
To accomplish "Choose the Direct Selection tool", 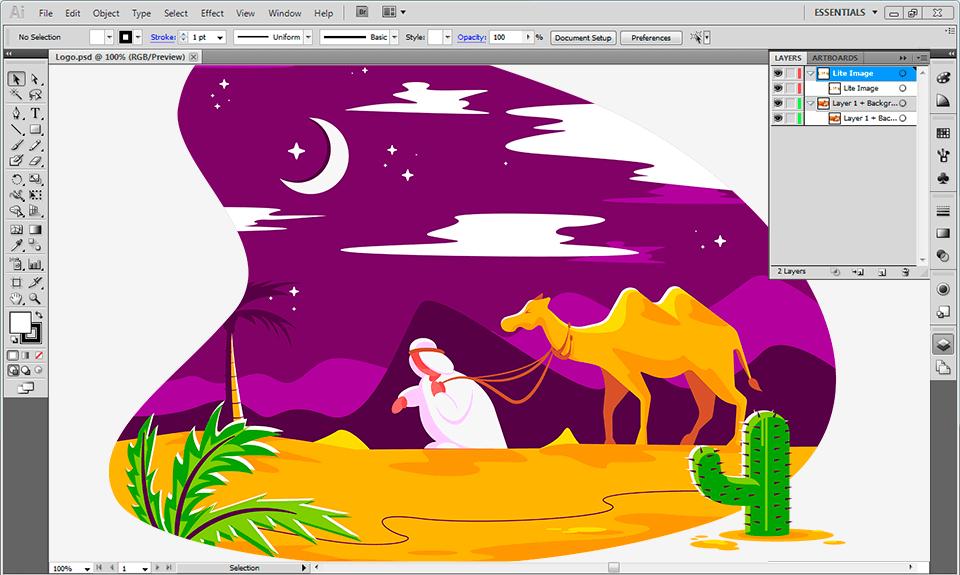I will (36, 79).
